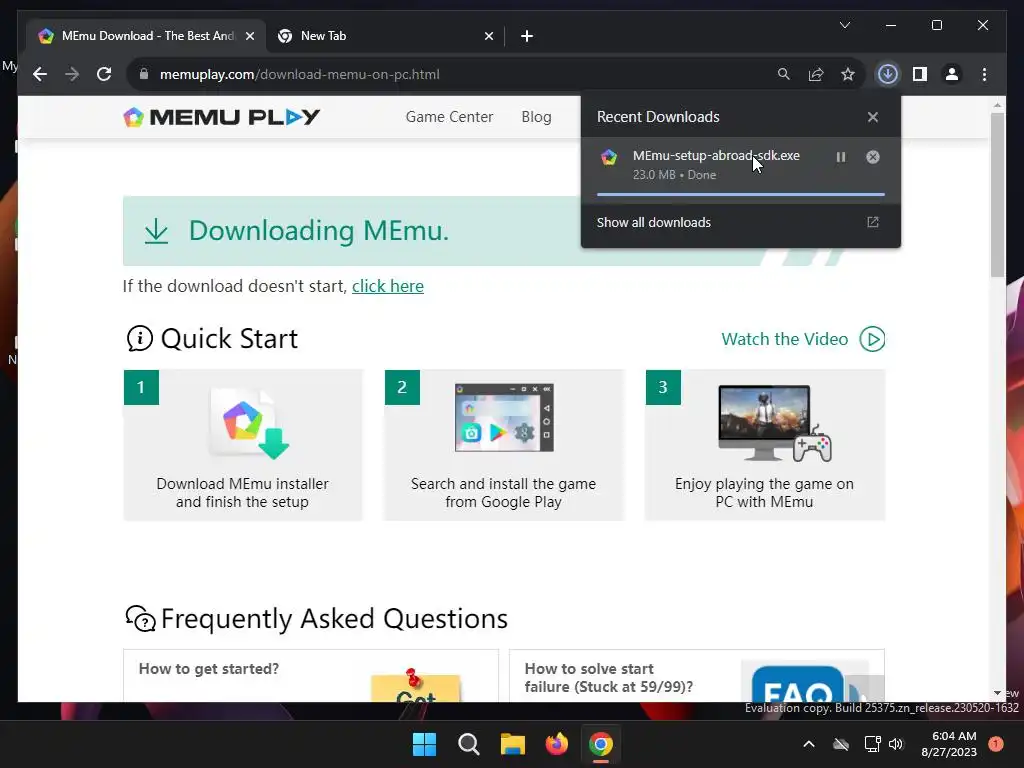1024x768 pixels.
Task: Click the volume speaker tray icon
Action: pos(895,744)
